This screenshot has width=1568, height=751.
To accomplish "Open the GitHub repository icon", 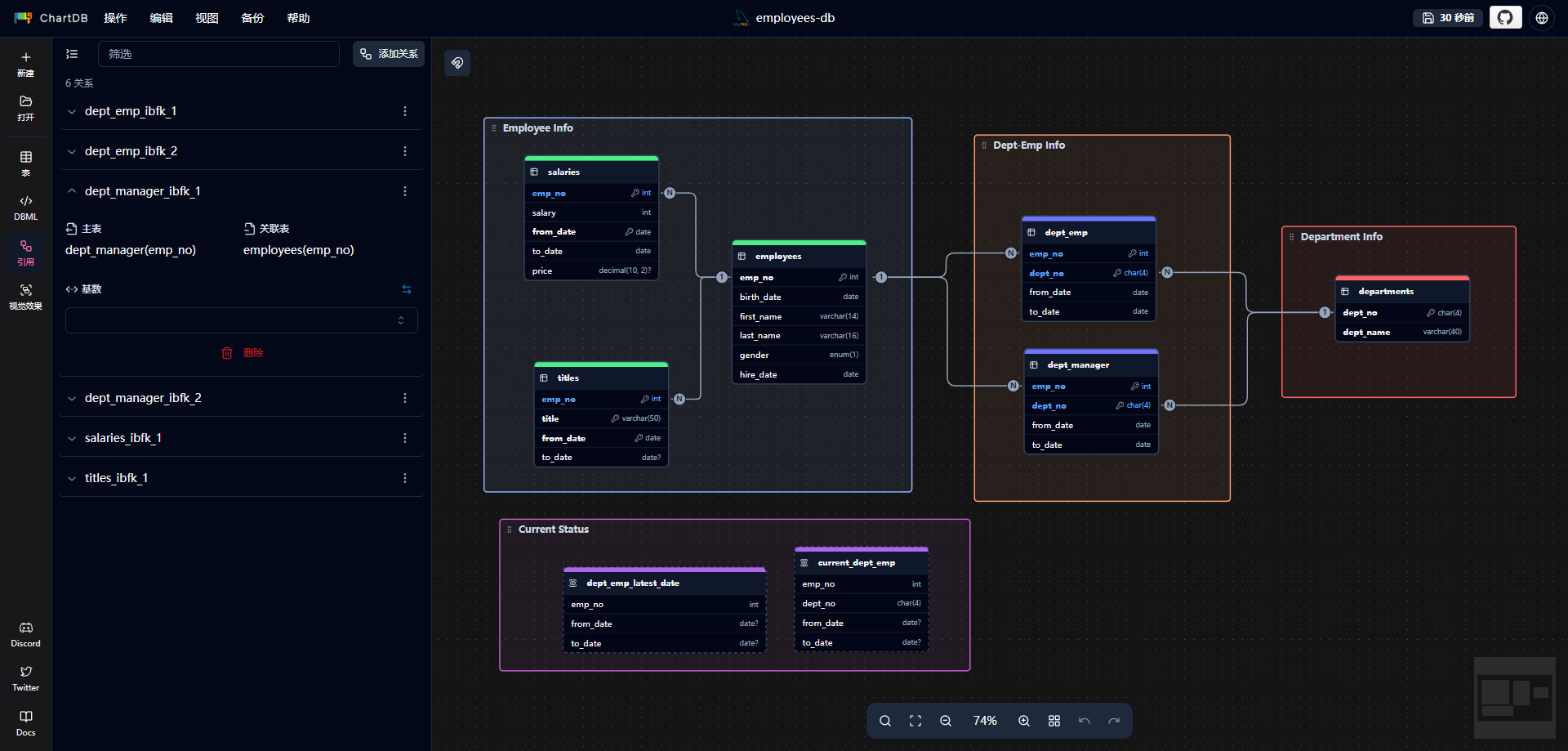I will click(1505, 17).
